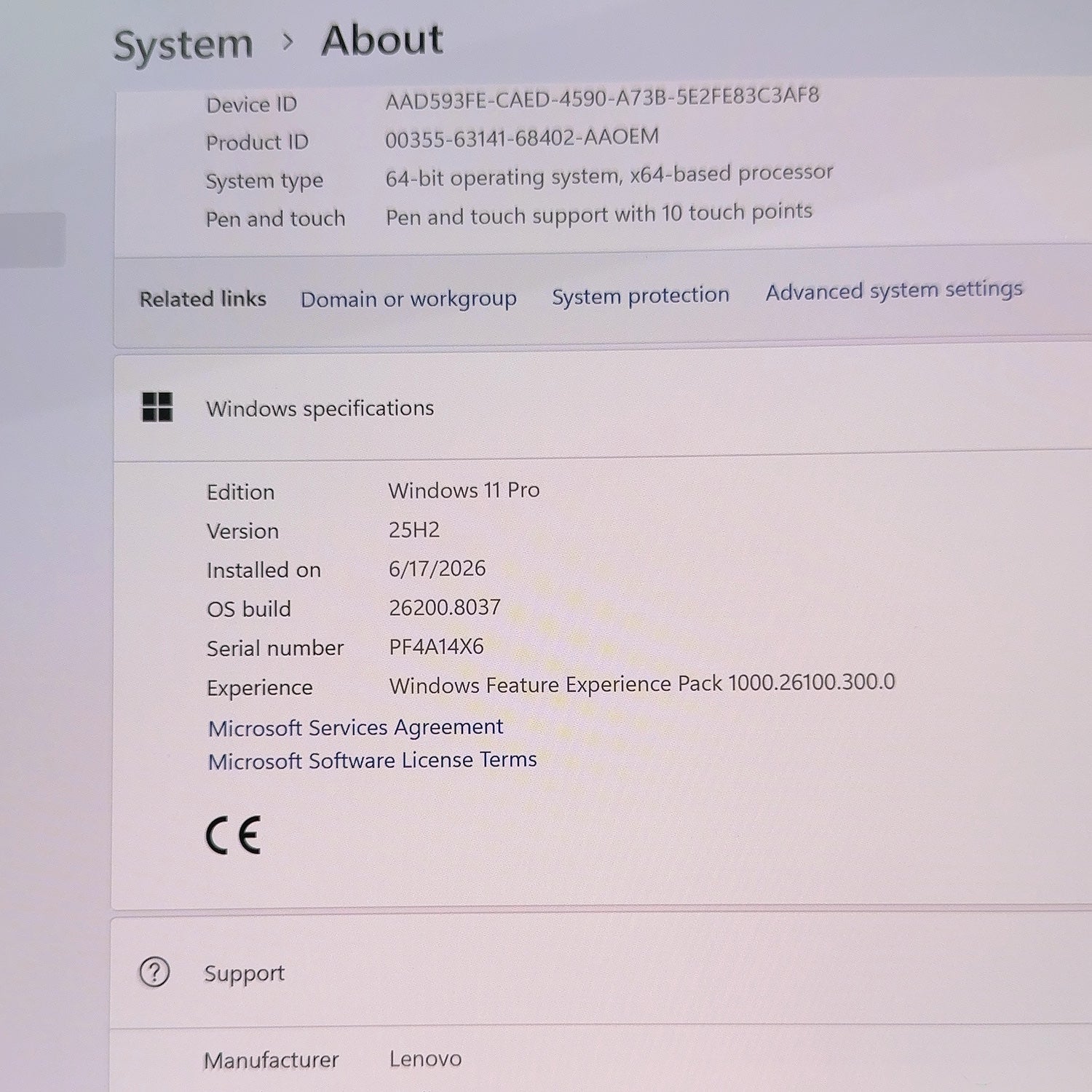Click the Experience label
Image resolution: width=1092 pixels, height=1092 pixels.
coord(260,688)
